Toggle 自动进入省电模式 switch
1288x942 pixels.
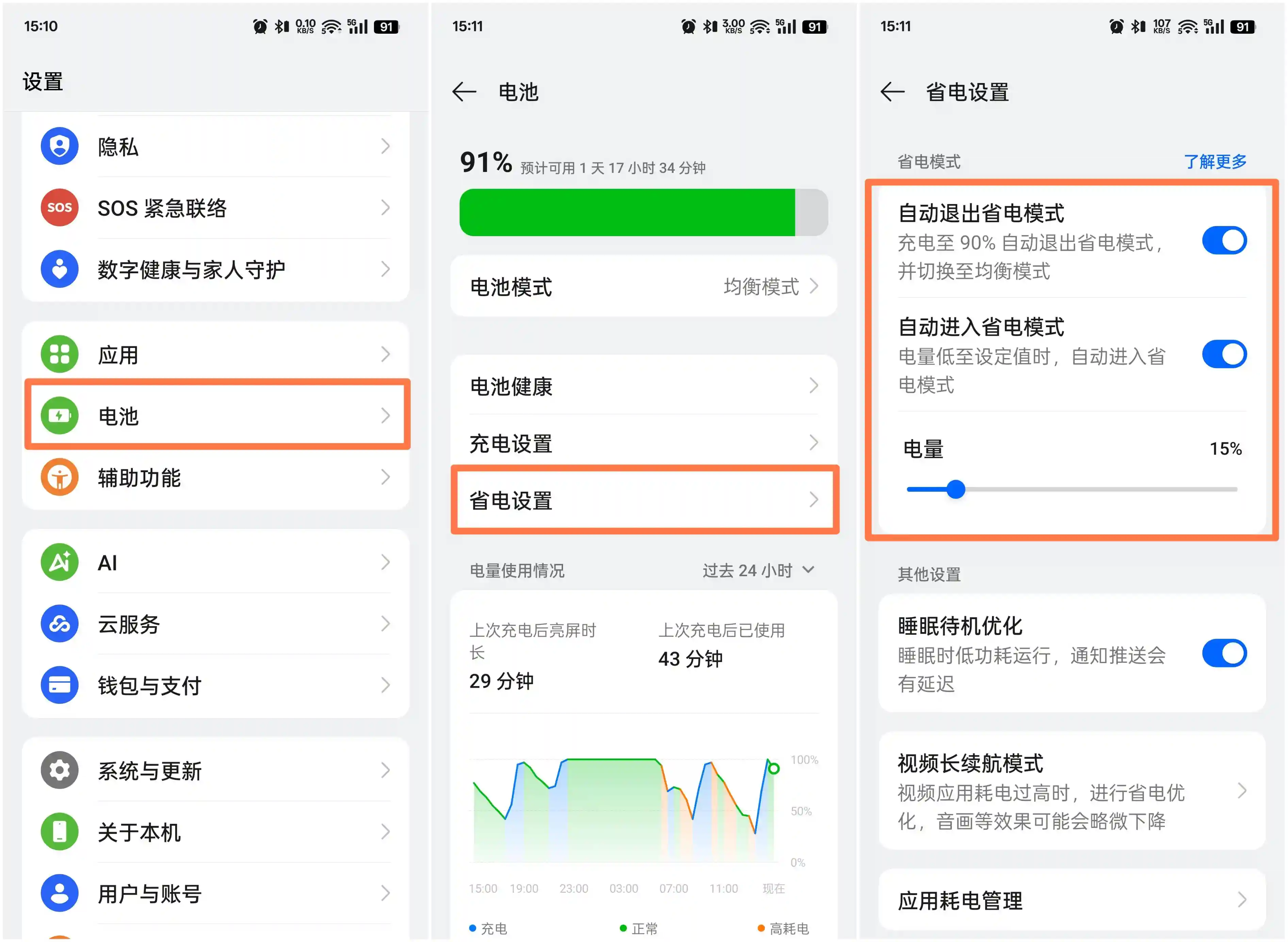pos(1224,355)
